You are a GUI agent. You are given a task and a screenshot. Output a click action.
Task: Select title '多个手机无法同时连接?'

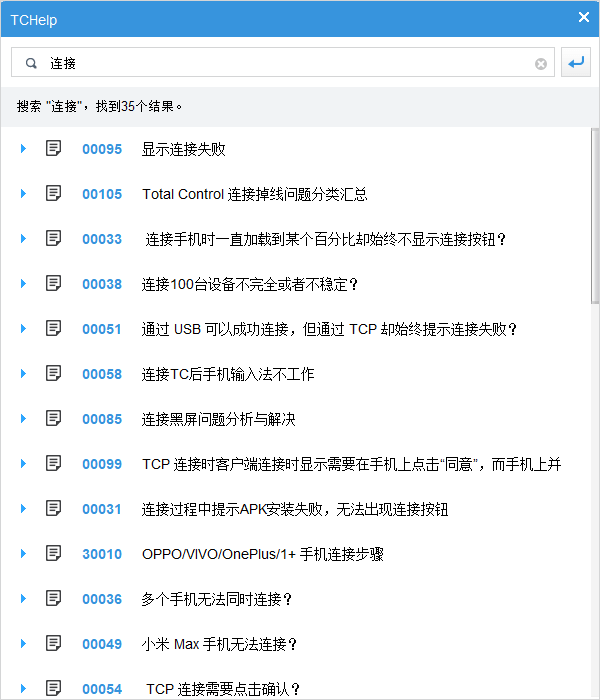tap(217, 599)
